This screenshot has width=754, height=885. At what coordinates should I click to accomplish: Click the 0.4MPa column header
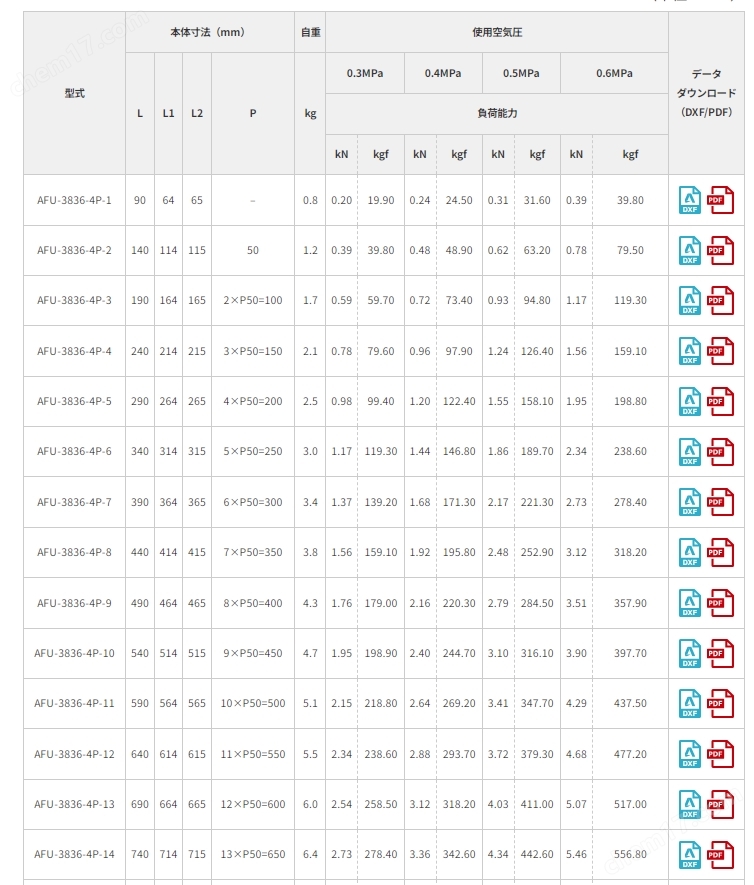click(x=443, y=73)
